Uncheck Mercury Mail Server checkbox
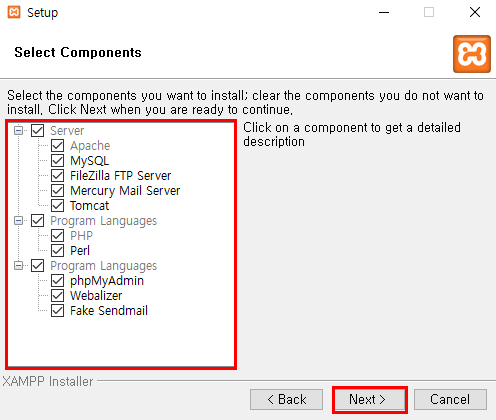Image resolution: width=496 pixels, height=420 pixels. [x=57, y=190]
